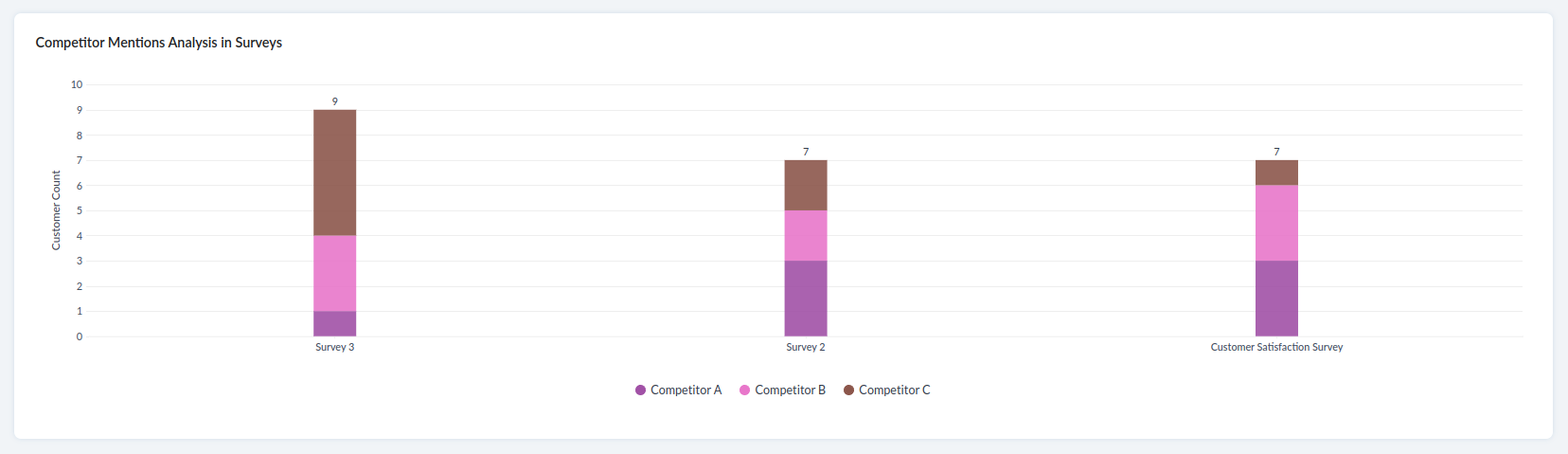Select Competitor A segment in Survey 3 bar
The width and height of the screenshot is (1568, 454).
(335, 323)
